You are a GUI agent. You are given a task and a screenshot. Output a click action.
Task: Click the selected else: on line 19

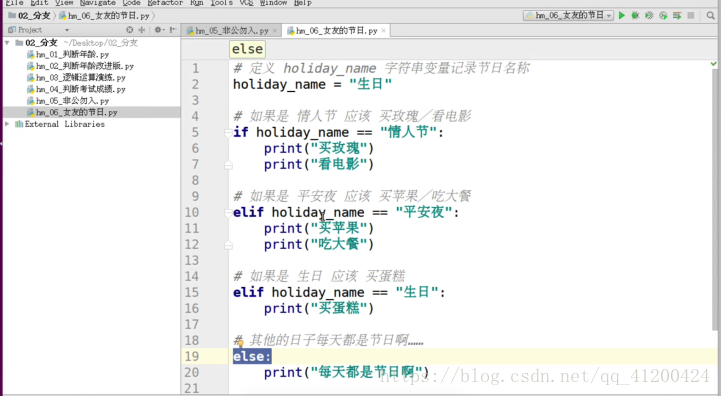pyautogui.click(x=252, y=356)
